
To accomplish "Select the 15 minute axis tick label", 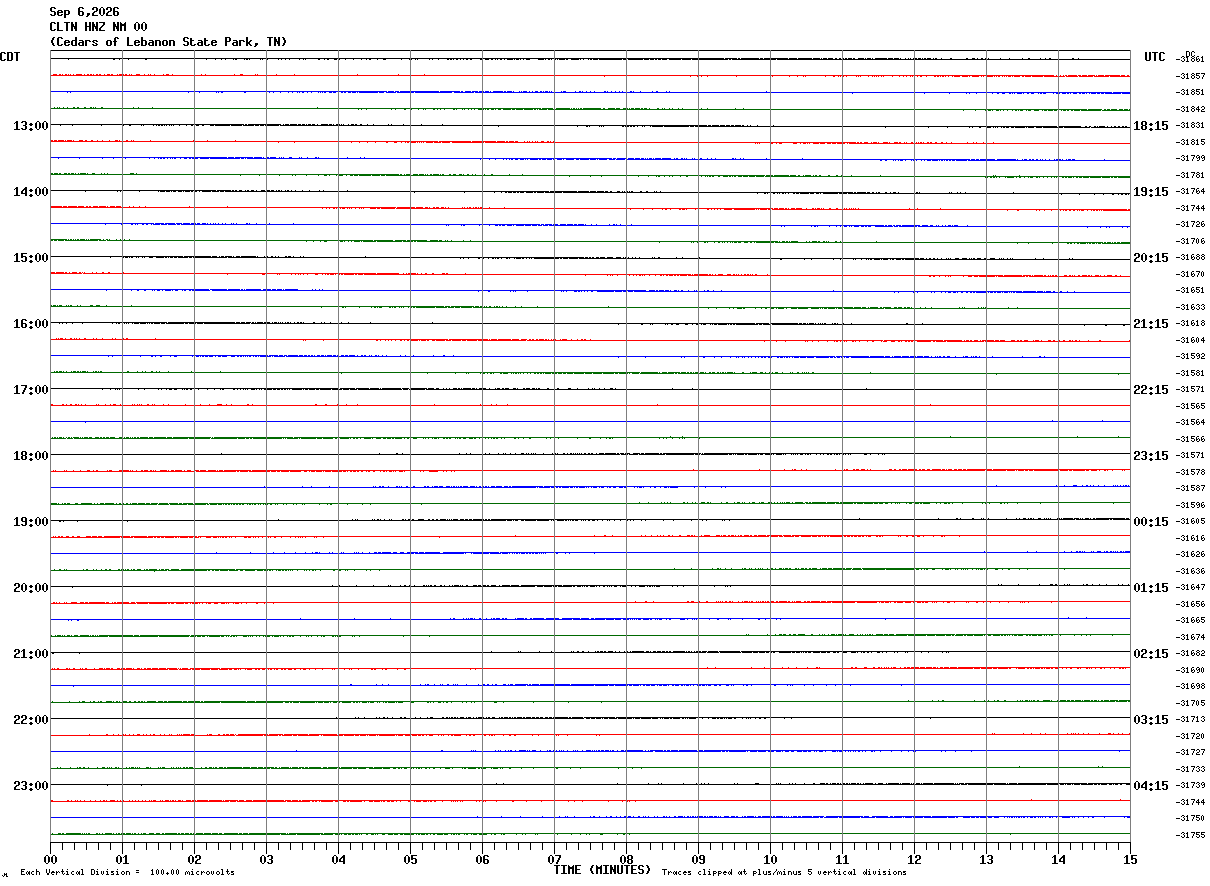I will click(1130, 859).
